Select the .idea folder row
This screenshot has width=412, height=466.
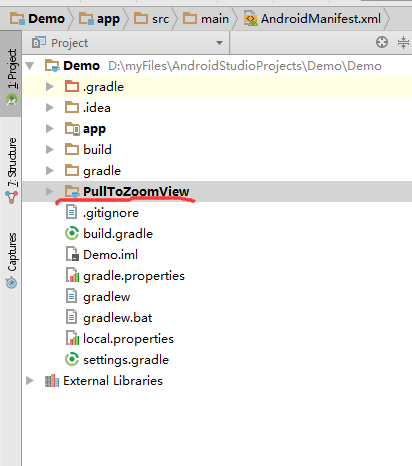click(x=217, y=108)
